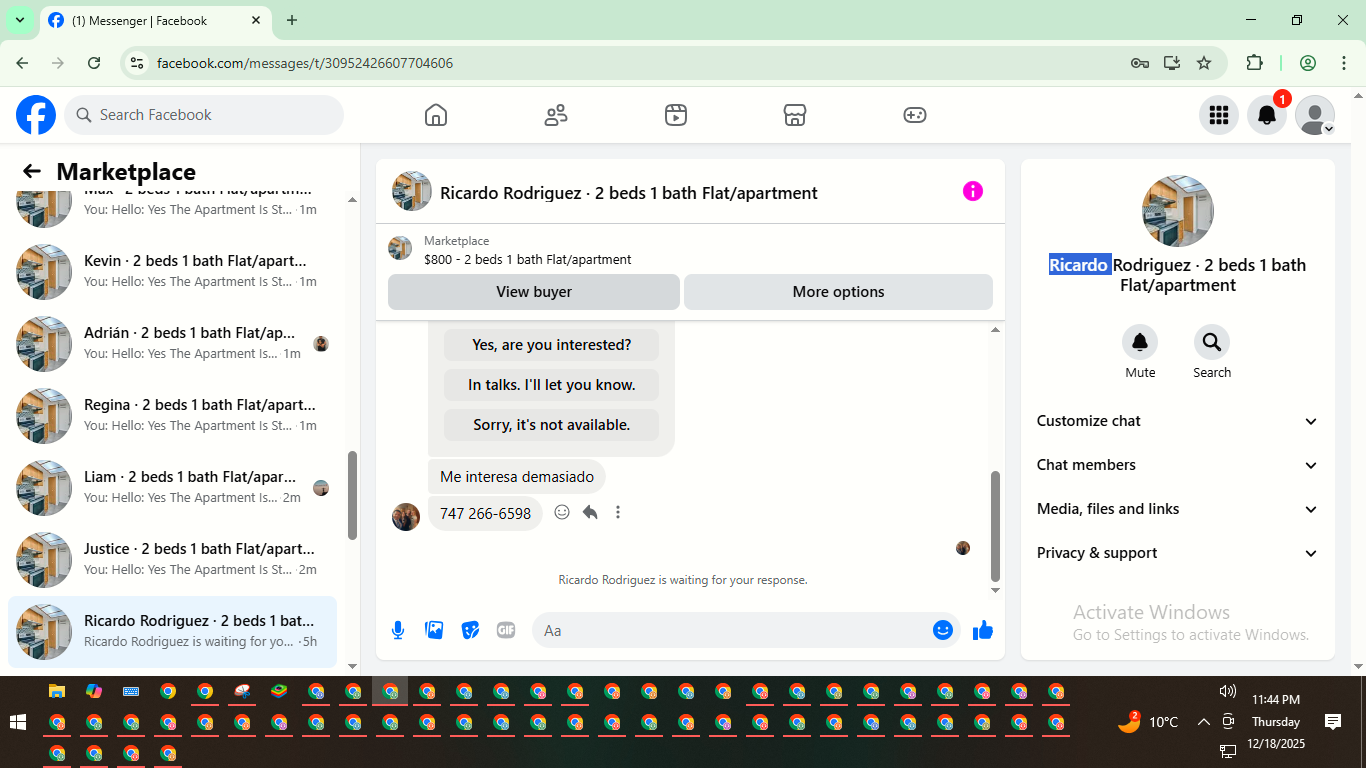The width and height of the screenshot is (1366, 768).
Task: Choose 'Sorry, it's not available.' reply
Action: [551, 425]
